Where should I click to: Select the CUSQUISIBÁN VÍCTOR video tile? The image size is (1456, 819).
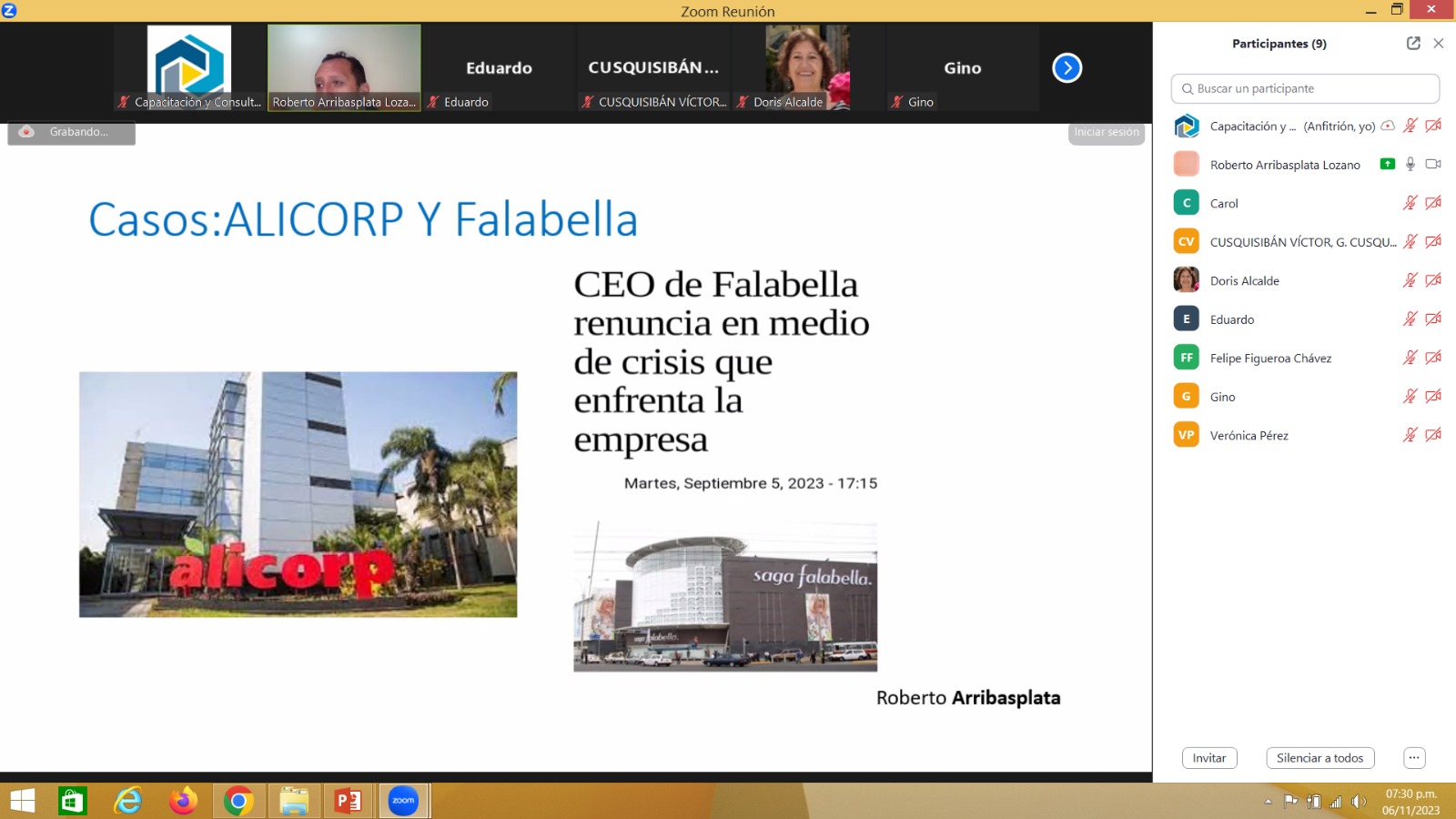click(x=653, y=68)
